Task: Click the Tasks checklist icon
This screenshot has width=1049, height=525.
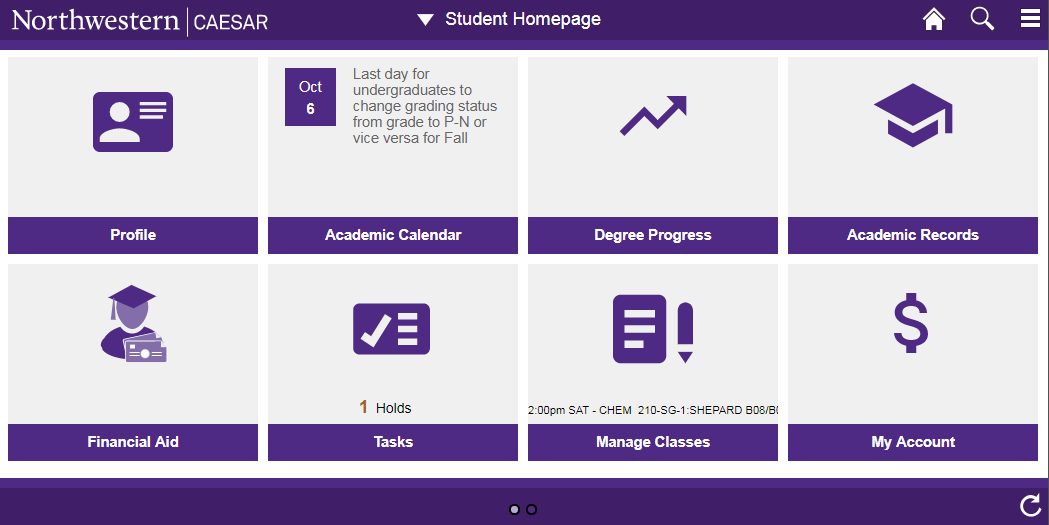Action: [x=391, y=329]
